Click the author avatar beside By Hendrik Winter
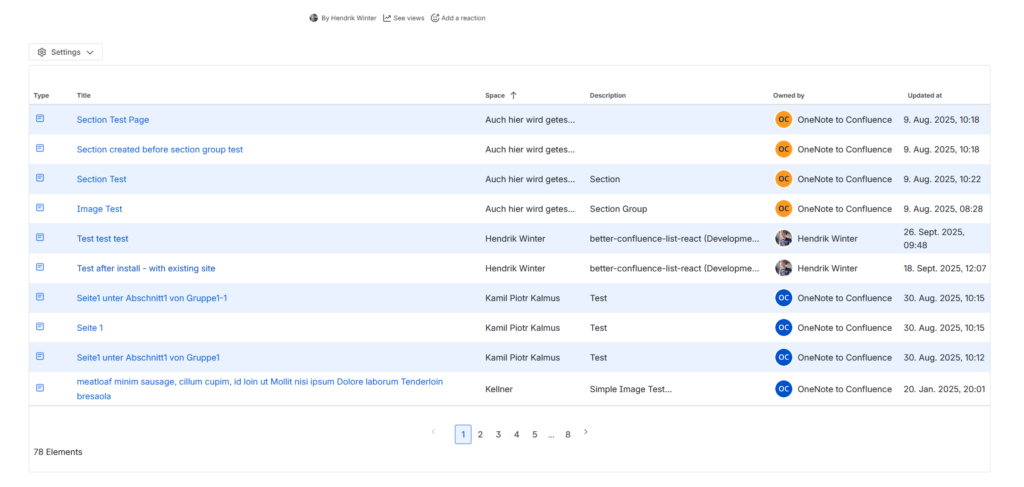The height and width of the screenshot is (487, 1024). pyautogui.click(x=313, y=18)
